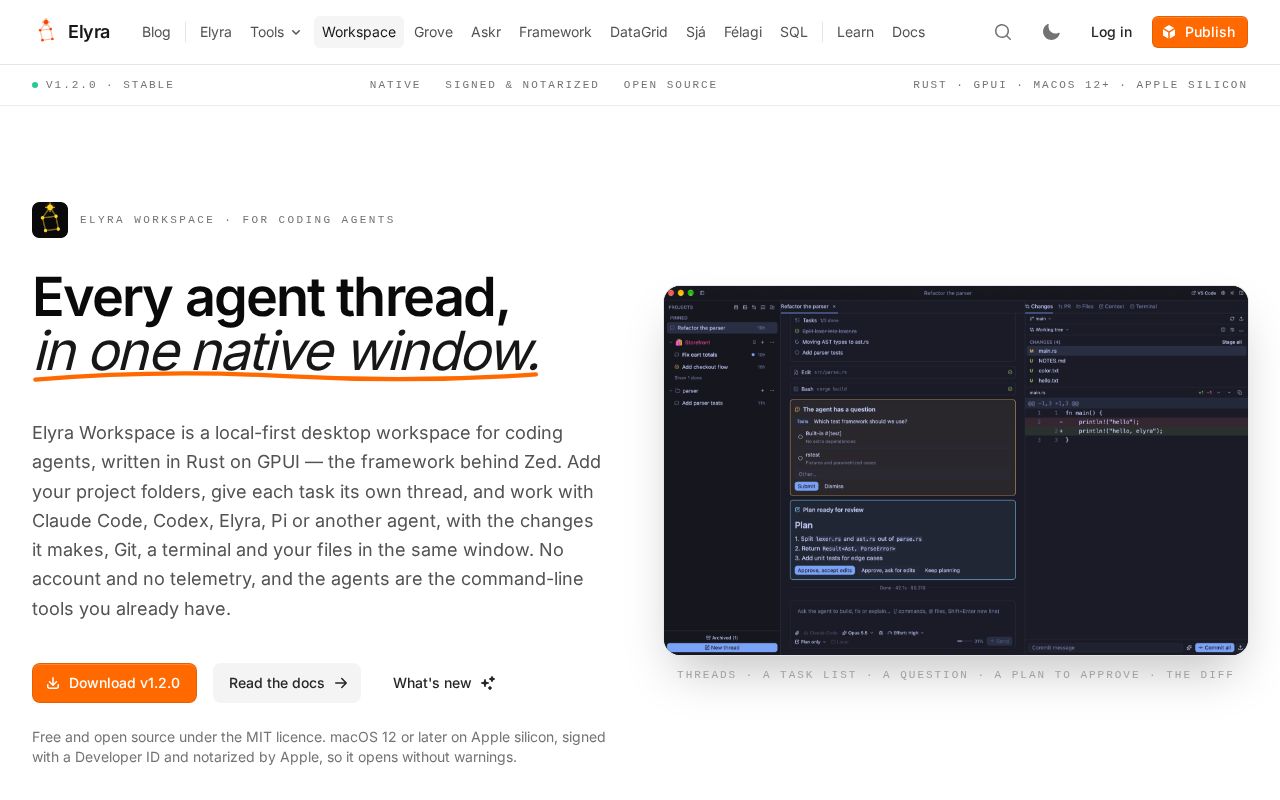Click the Elyra Workspace app icon above the headline
This screenshot has width=1280, height=800.
tap(50, 220)
